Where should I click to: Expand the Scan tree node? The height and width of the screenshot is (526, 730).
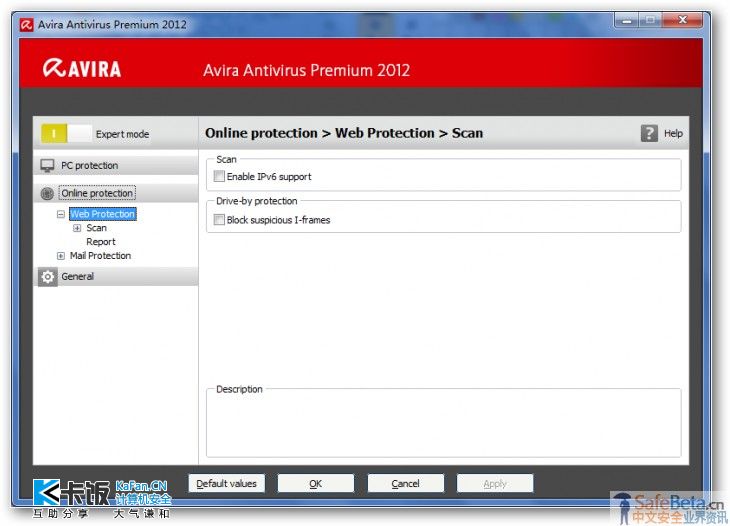(77, 228)
